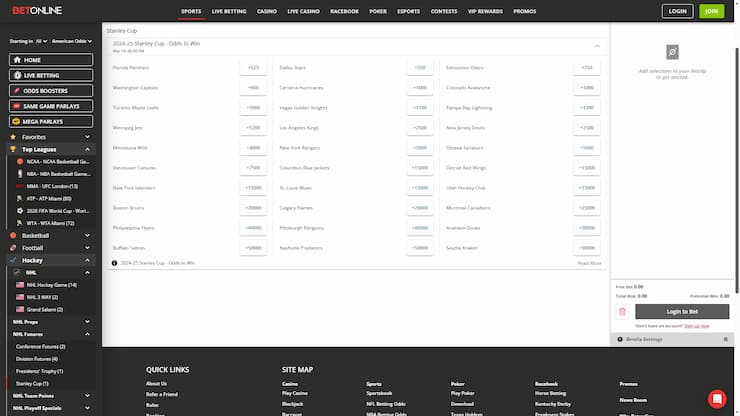The height and width of the screenshot is (416, 740).
Task: Click the Football icon in sidebar
Action: tap(13, 247)
